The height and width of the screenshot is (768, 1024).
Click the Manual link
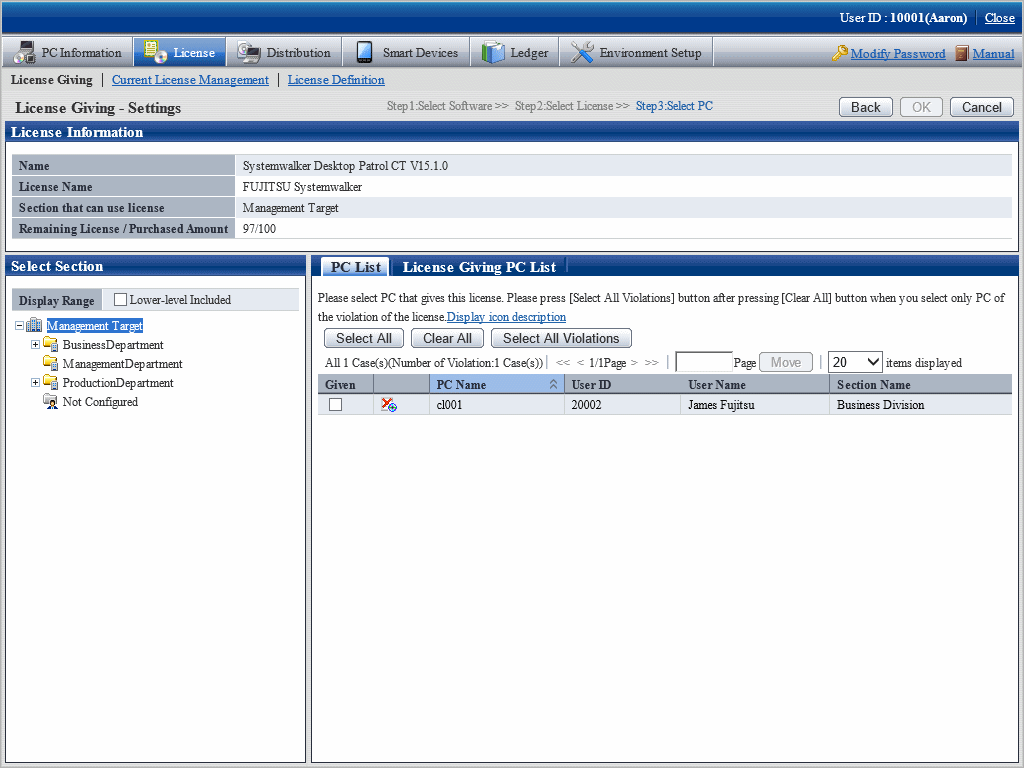pos(993,54)
